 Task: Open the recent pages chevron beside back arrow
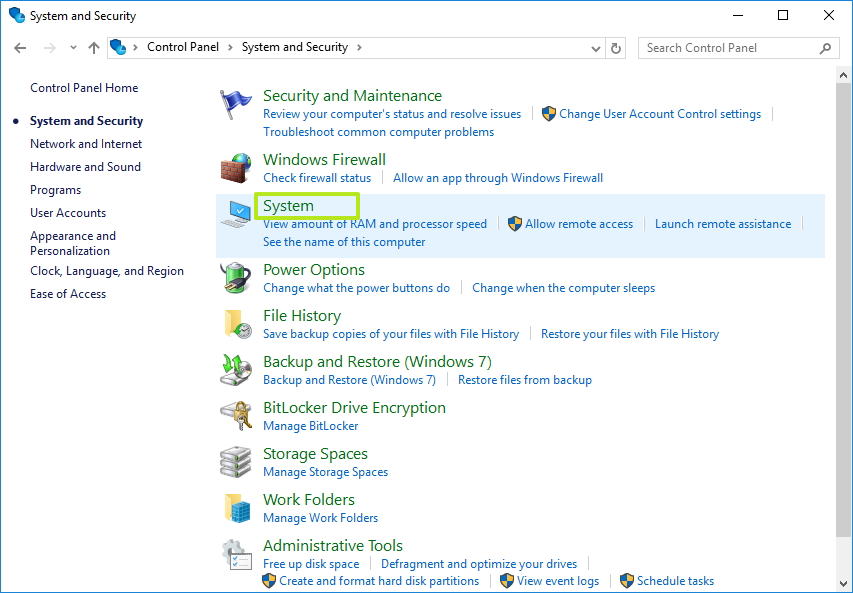tap(72, 47)
